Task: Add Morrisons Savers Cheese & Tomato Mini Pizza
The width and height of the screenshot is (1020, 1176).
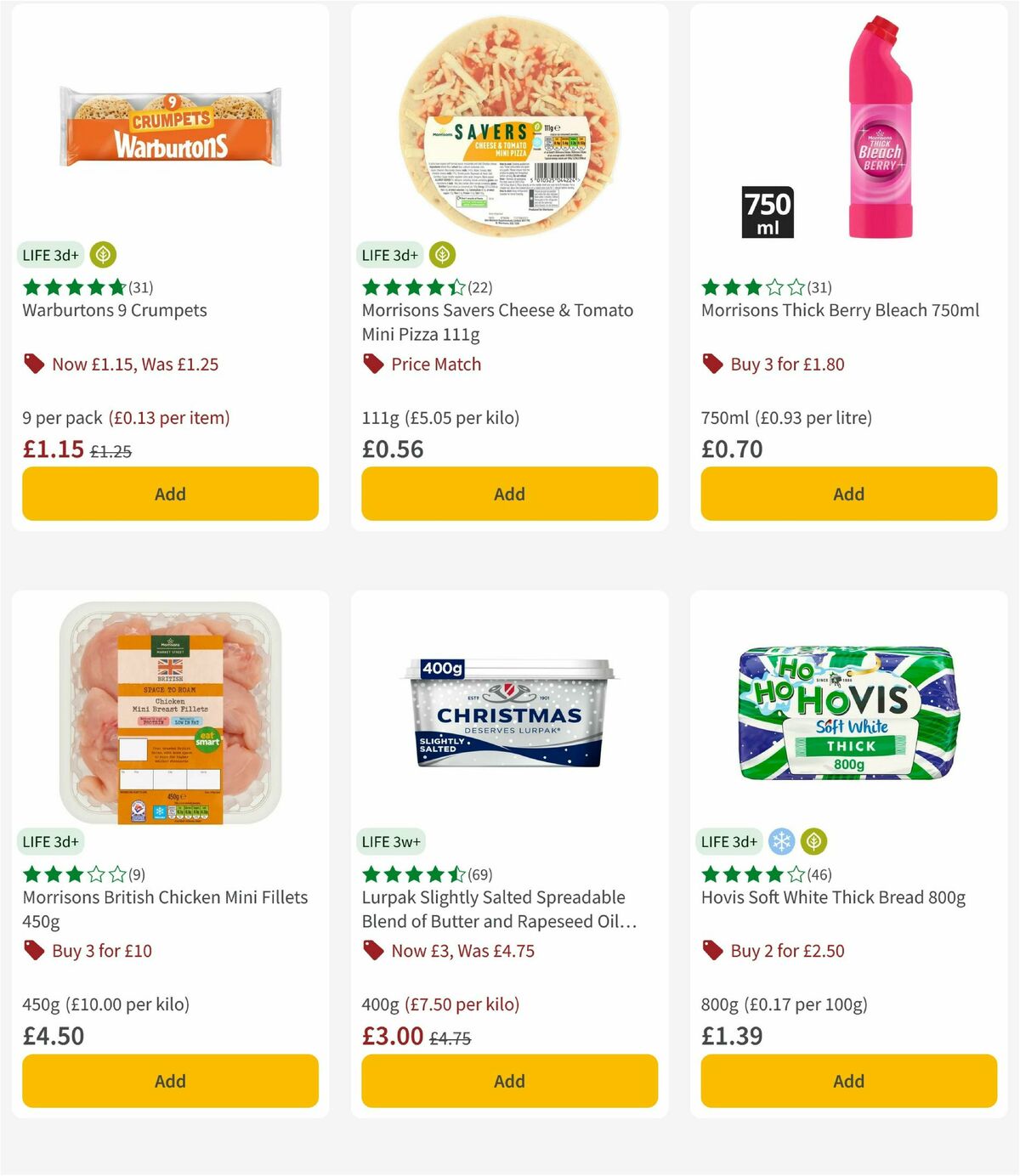Action: 508,494
